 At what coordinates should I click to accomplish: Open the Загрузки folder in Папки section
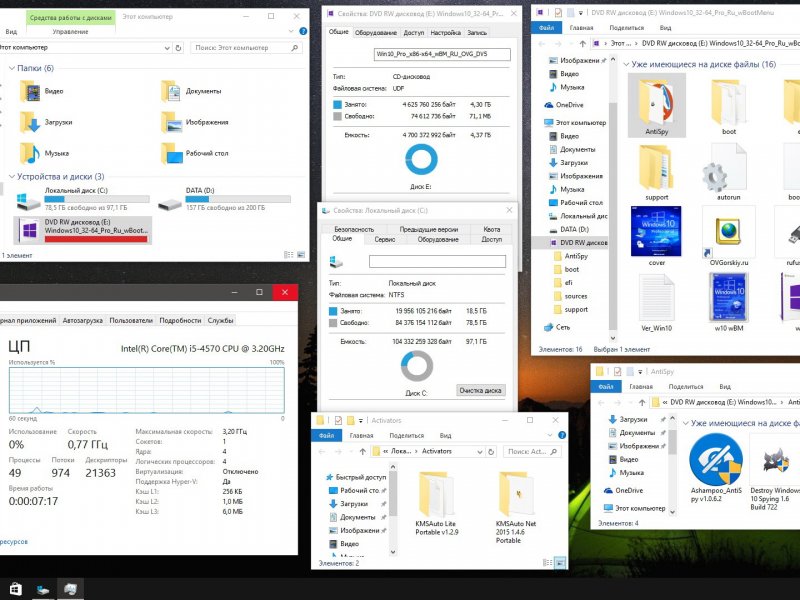pyautogui.click(x=46, y=122)
